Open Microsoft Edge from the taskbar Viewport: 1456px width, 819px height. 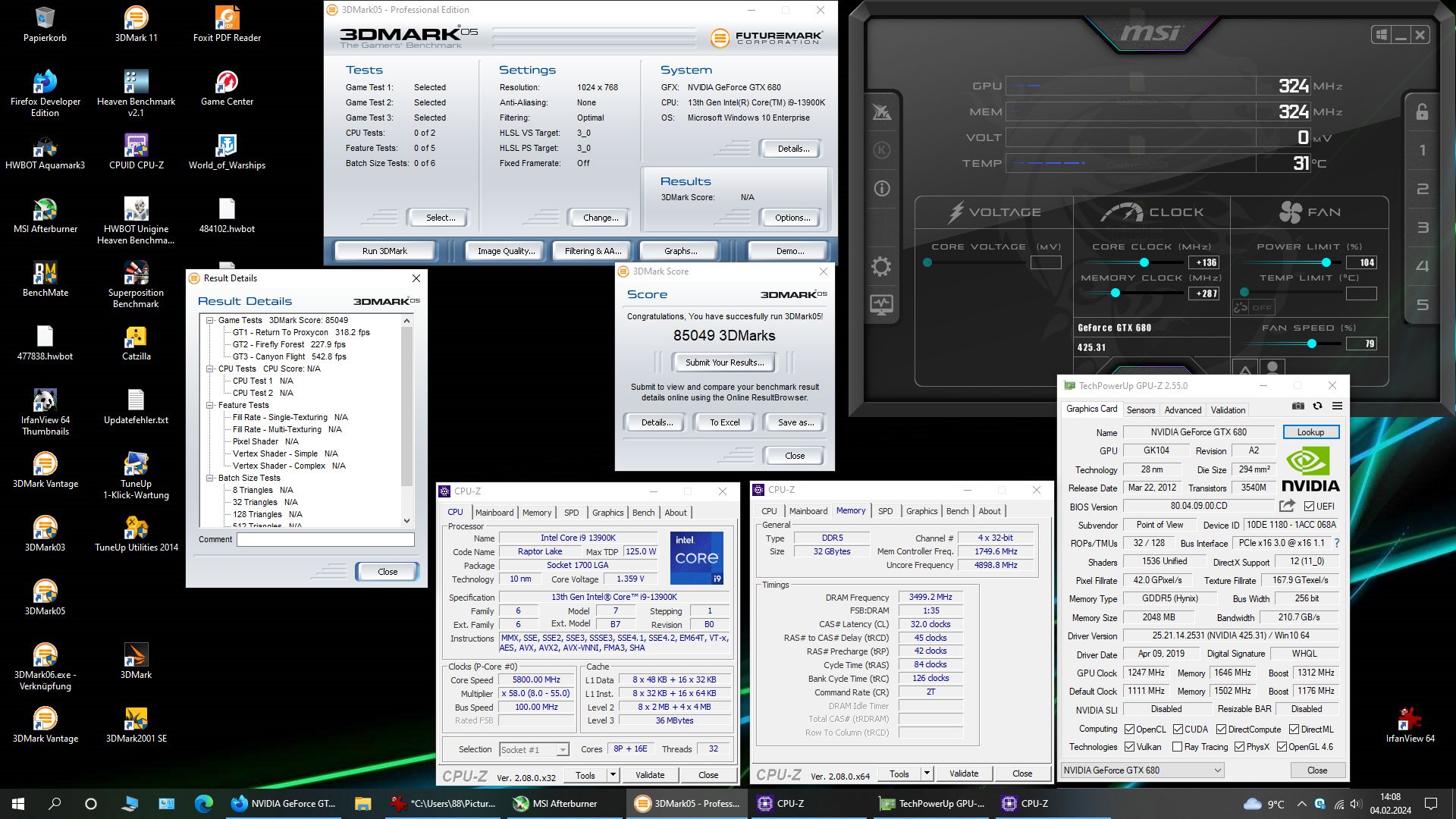click(x=204, y=804)
